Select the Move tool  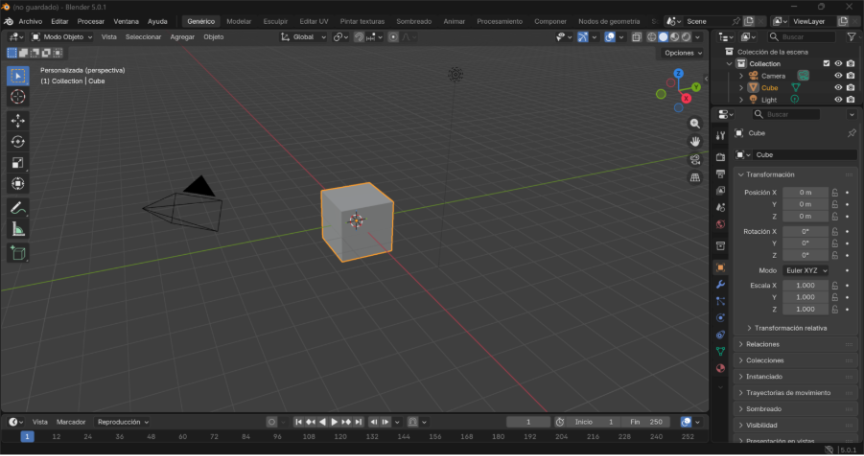pyautogui.click(x=18, y=120)
